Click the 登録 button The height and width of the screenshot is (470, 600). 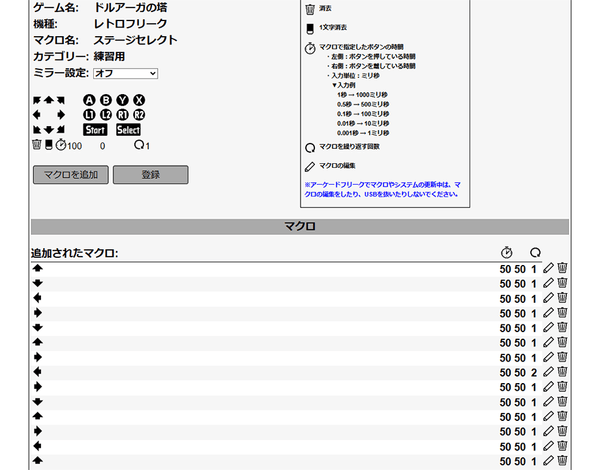(x=150, y=174)
